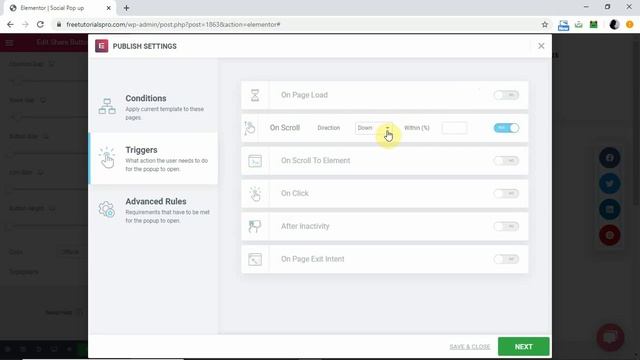The image size is (640, 360).
Task: Enable the On Scroll To Element switch
Action: click(506, 160)
